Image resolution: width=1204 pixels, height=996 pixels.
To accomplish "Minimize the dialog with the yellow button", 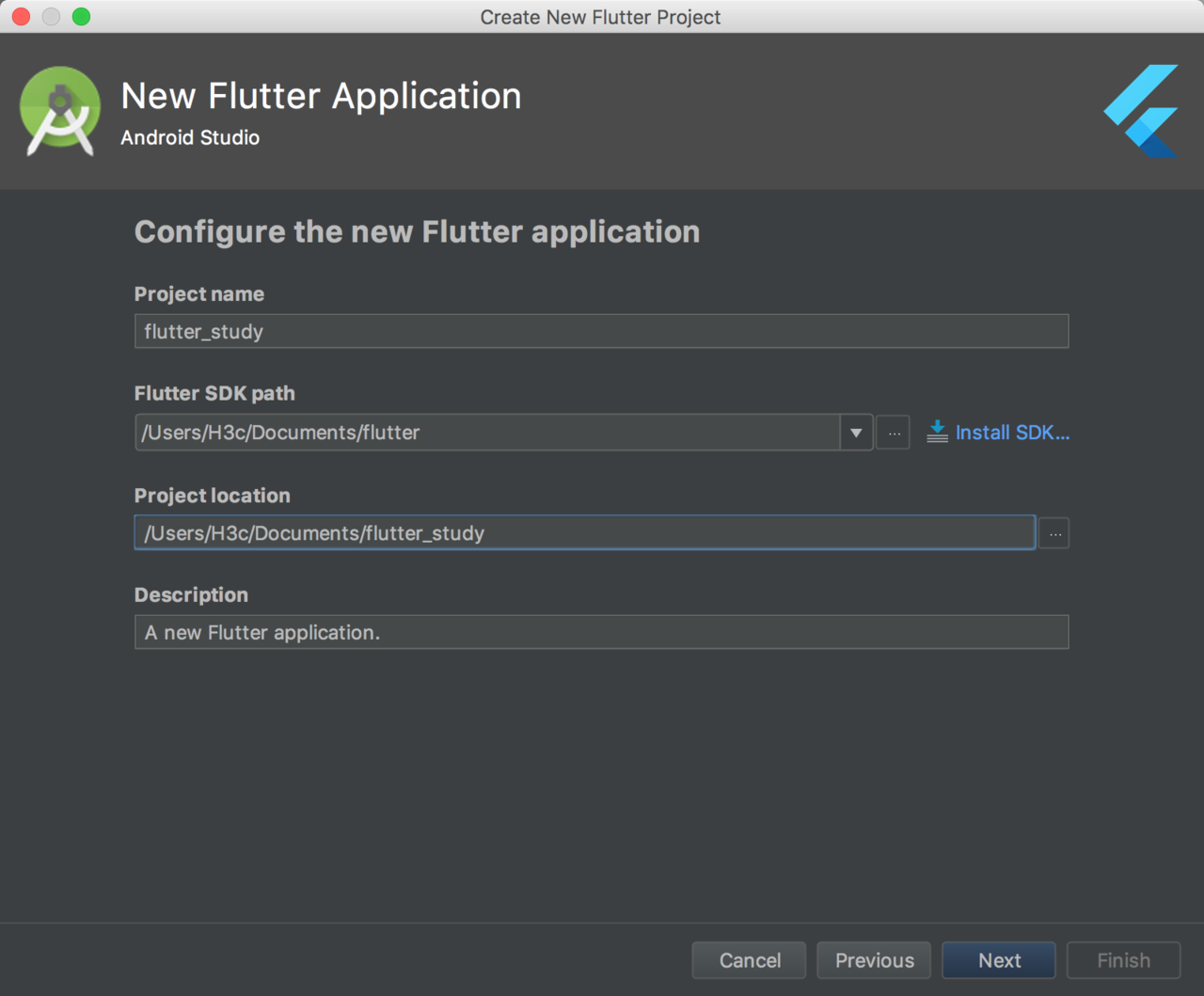I will 51,16.
